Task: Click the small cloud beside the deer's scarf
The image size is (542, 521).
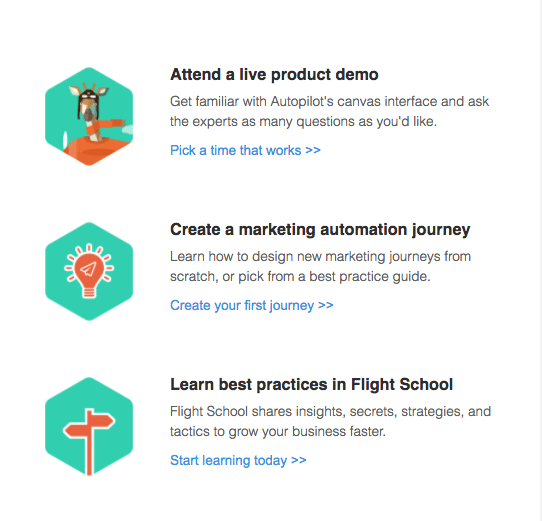Action: coord(128,129)
